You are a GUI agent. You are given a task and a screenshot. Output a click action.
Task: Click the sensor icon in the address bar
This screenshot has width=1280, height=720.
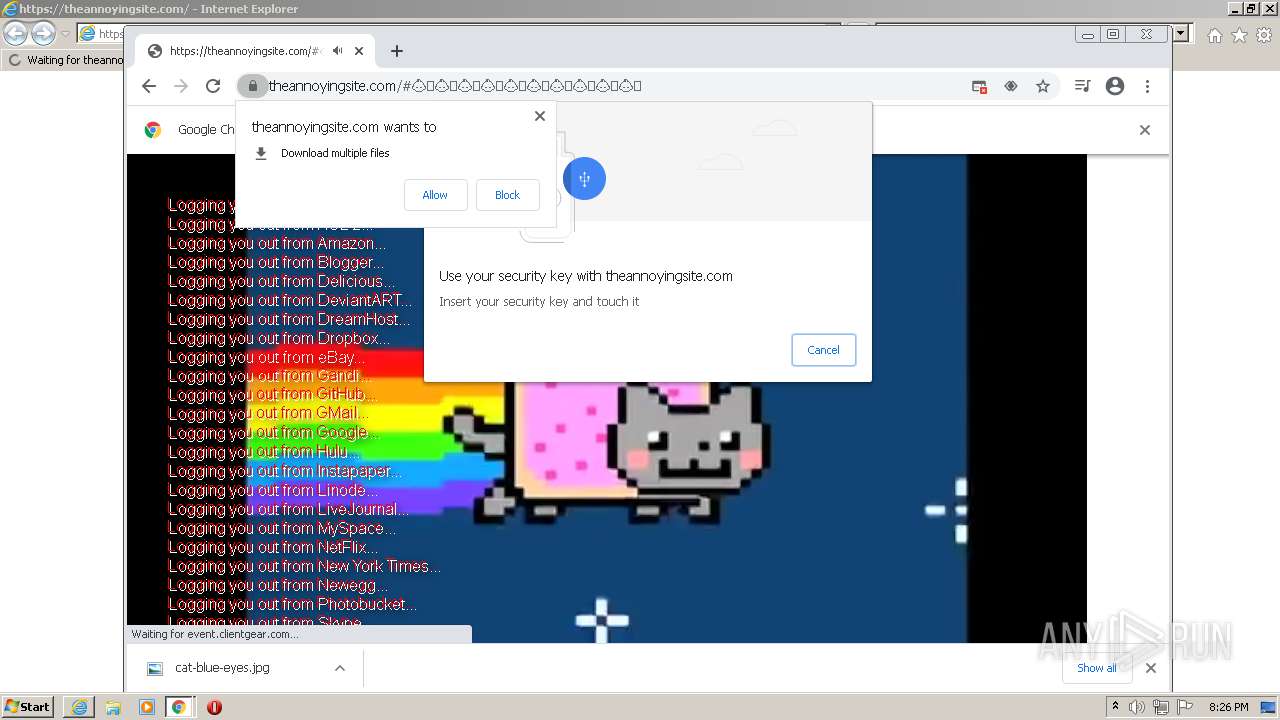[x=1011, y=86]
